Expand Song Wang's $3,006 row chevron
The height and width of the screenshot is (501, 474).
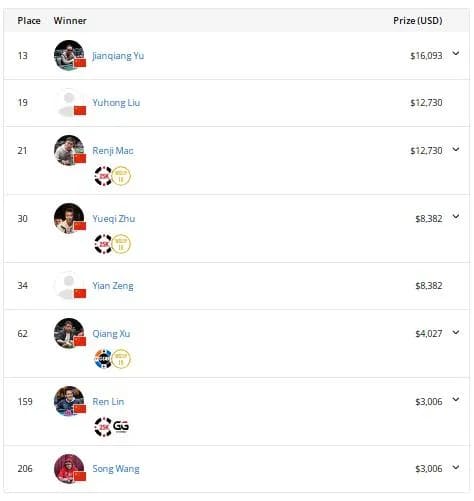456,467
